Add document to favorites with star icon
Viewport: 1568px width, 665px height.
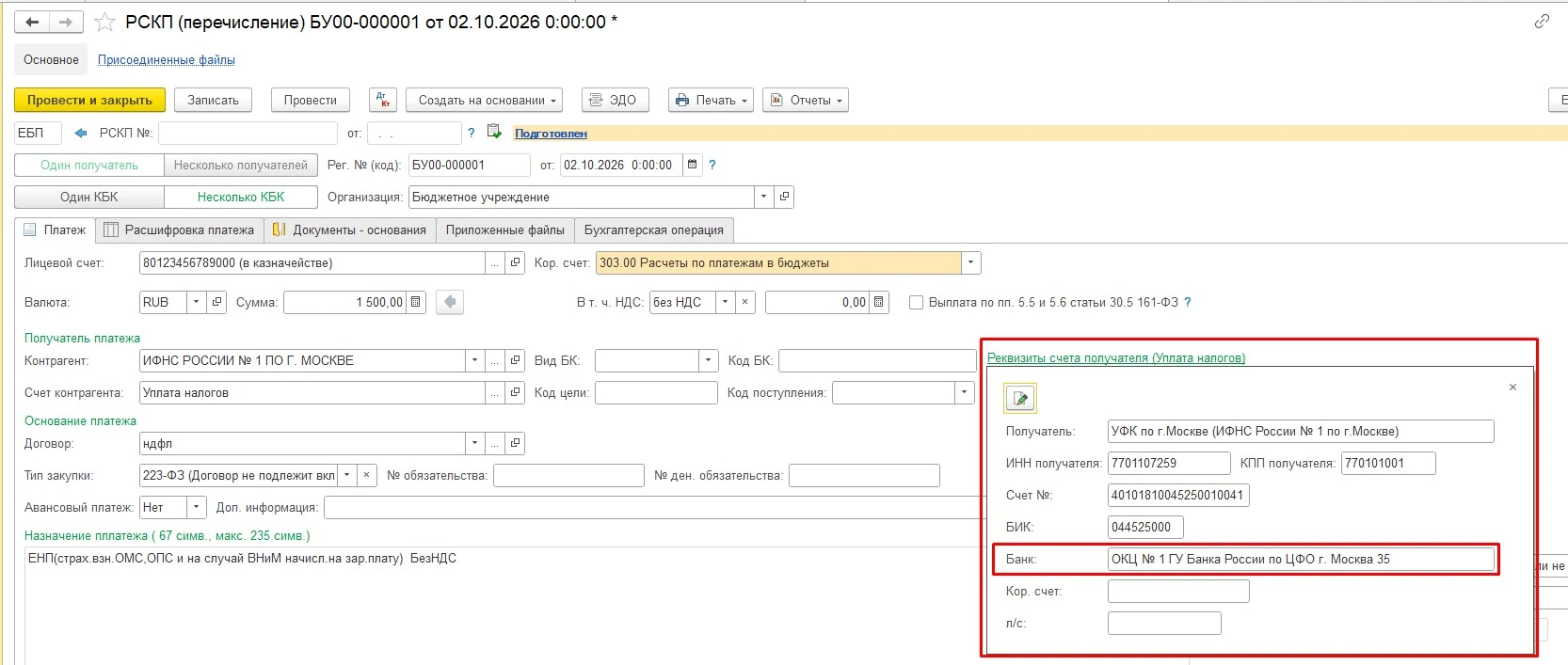point(105,22)
